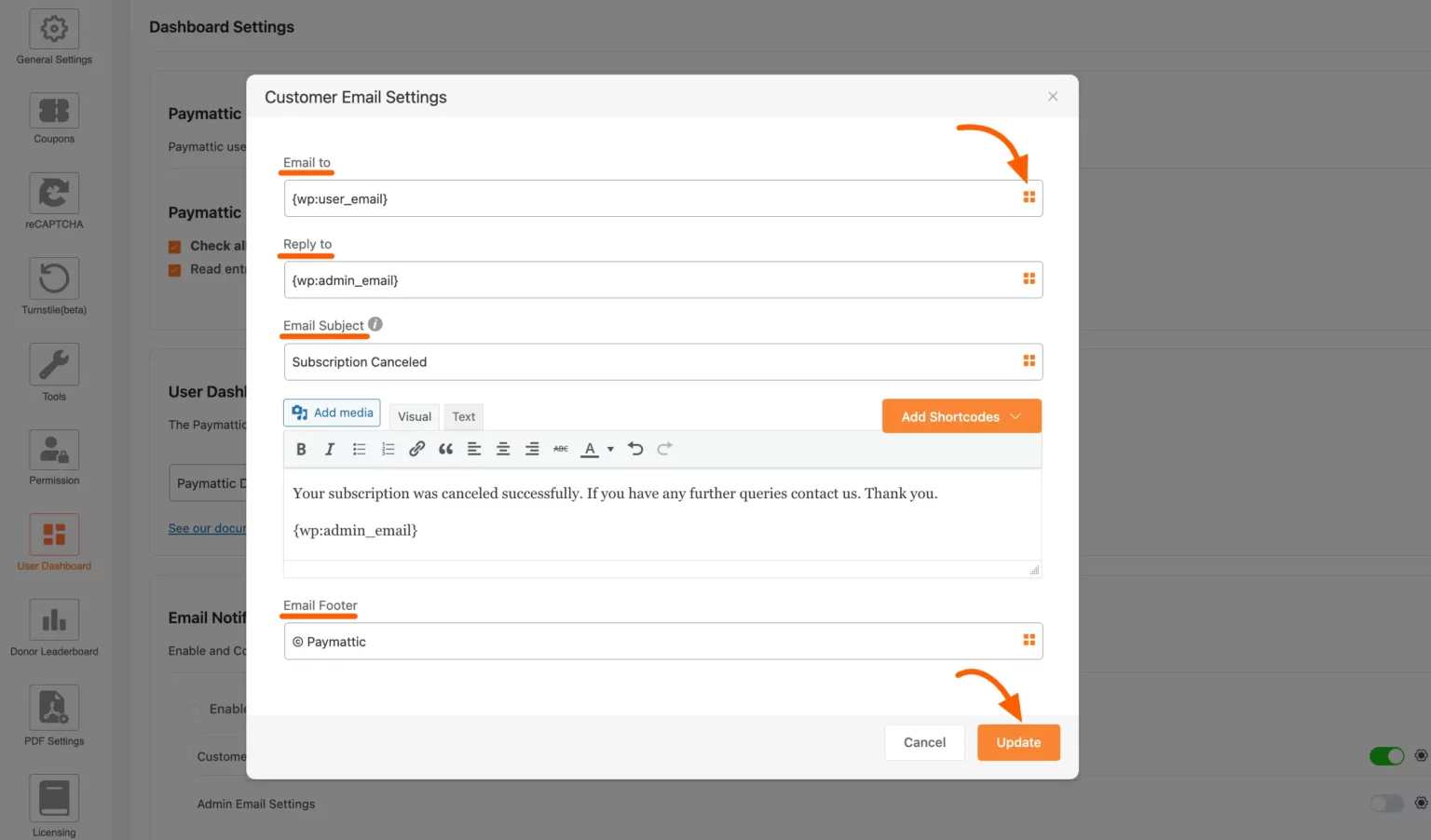Viewport: 1431px width, 840px height.
Task: Disable the Customer Email Settings toggle
Action: pyautogui.click(x=1387, y=756)
